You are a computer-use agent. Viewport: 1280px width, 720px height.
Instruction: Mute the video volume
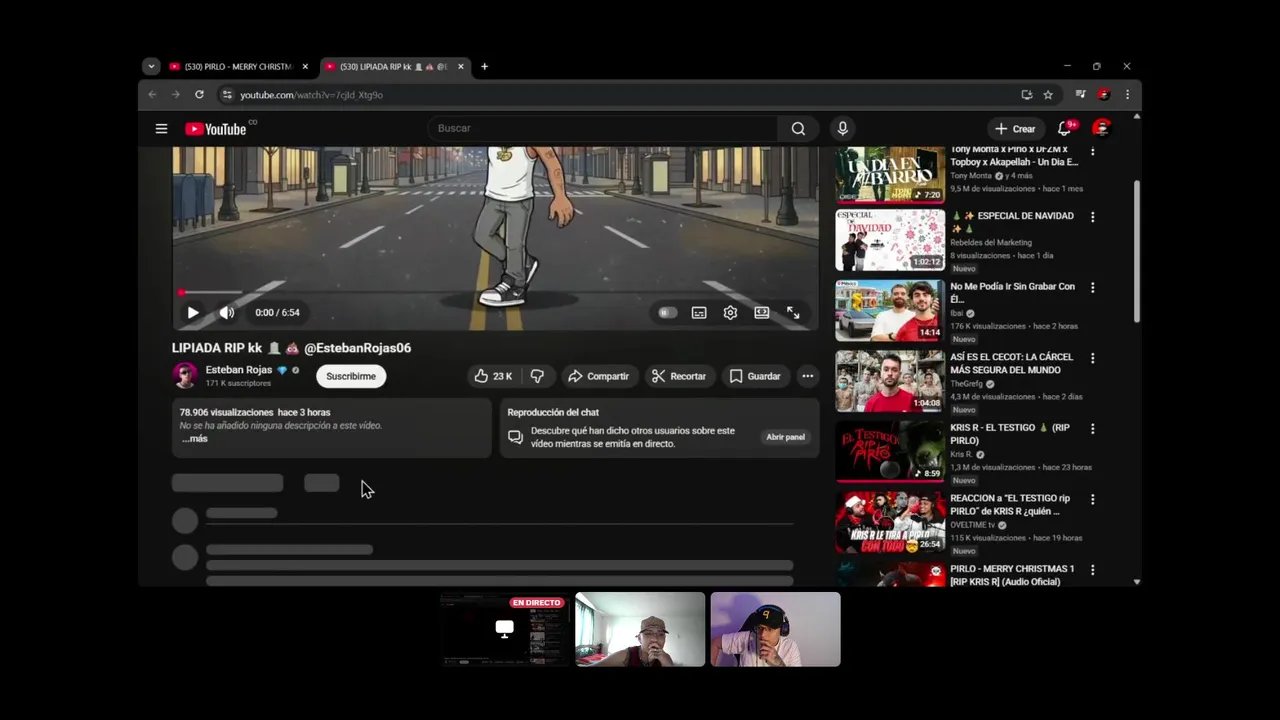pyautogui.click(x=227, y=312)
